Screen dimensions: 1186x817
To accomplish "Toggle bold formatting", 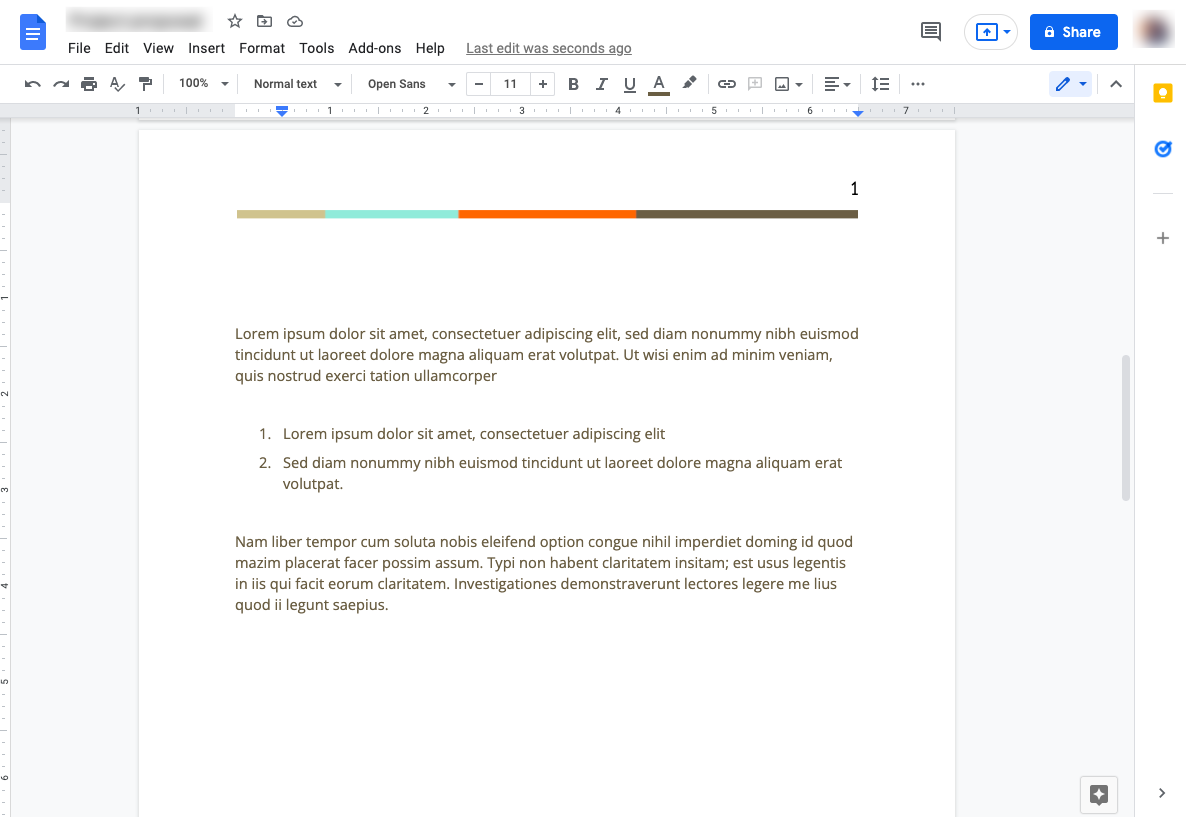I will point(573,84).
